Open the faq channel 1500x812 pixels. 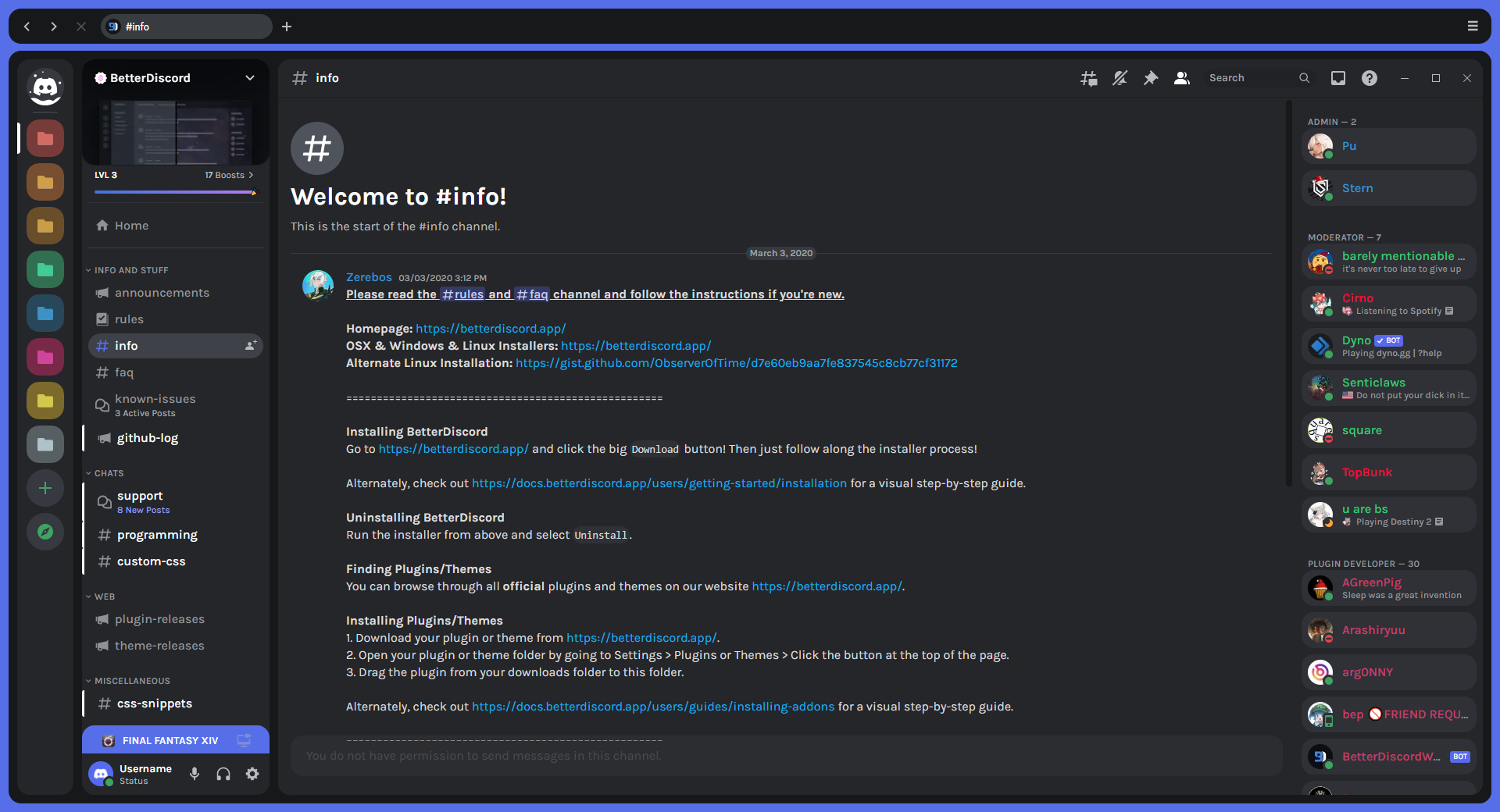pyautogui.click(x=176, y=372)
